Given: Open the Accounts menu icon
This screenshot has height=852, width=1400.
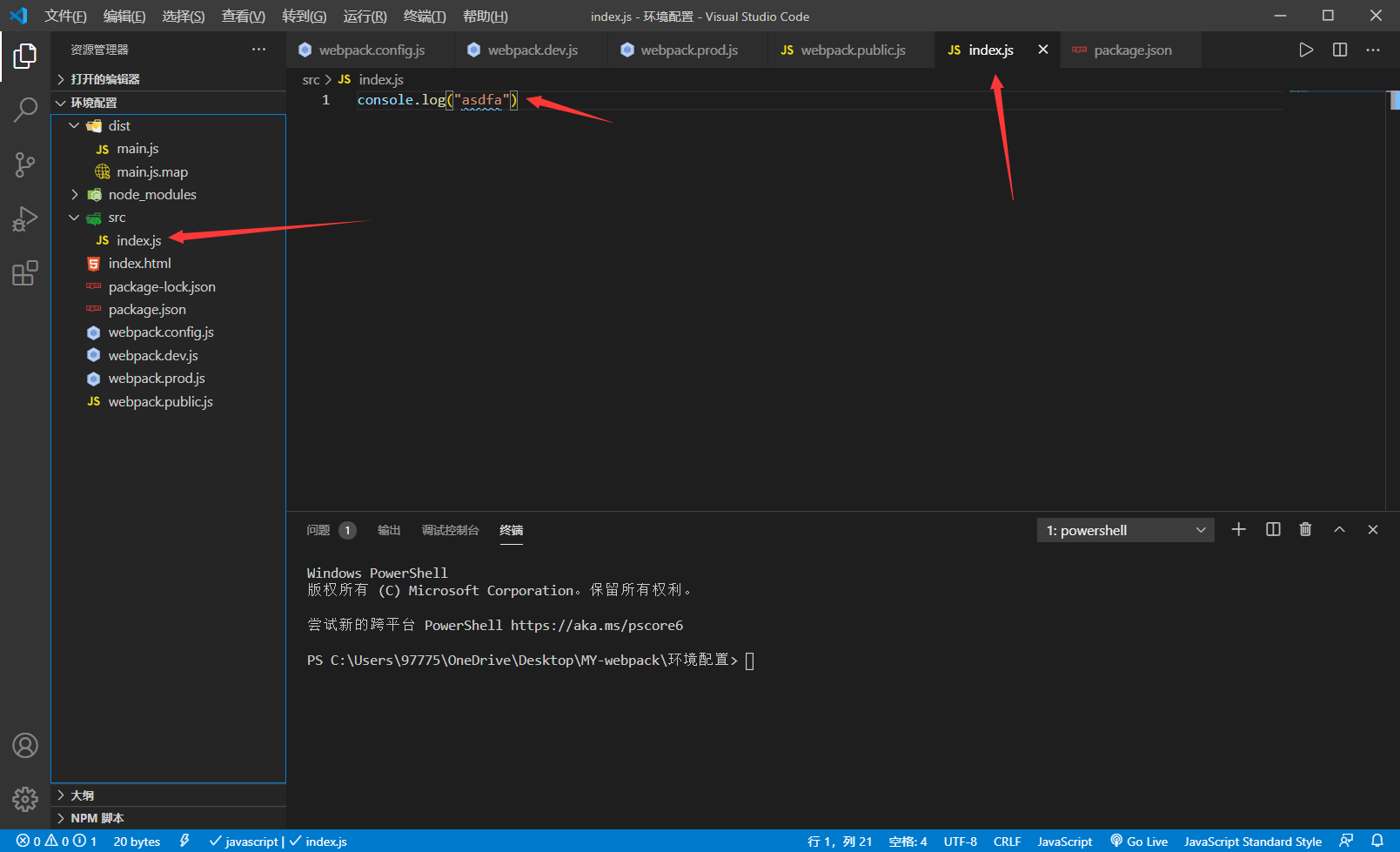Looking at the screenshot, I should (25, 746).
